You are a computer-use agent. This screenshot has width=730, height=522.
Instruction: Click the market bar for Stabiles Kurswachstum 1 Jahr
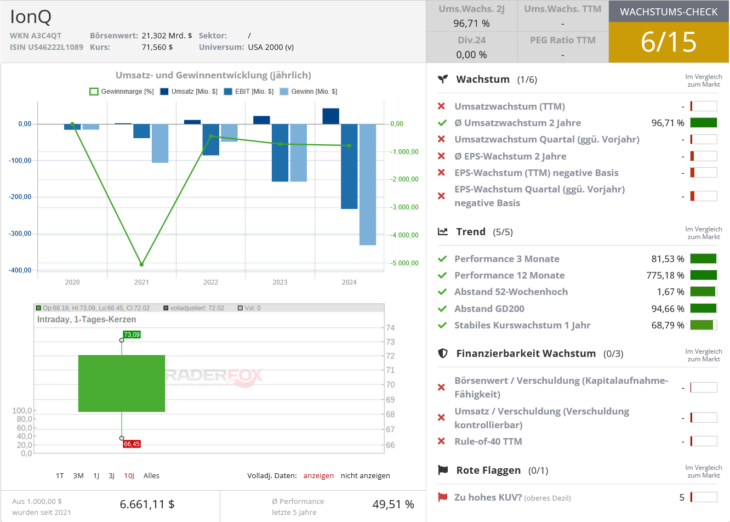pyautogui.click(x=703, y=325)
